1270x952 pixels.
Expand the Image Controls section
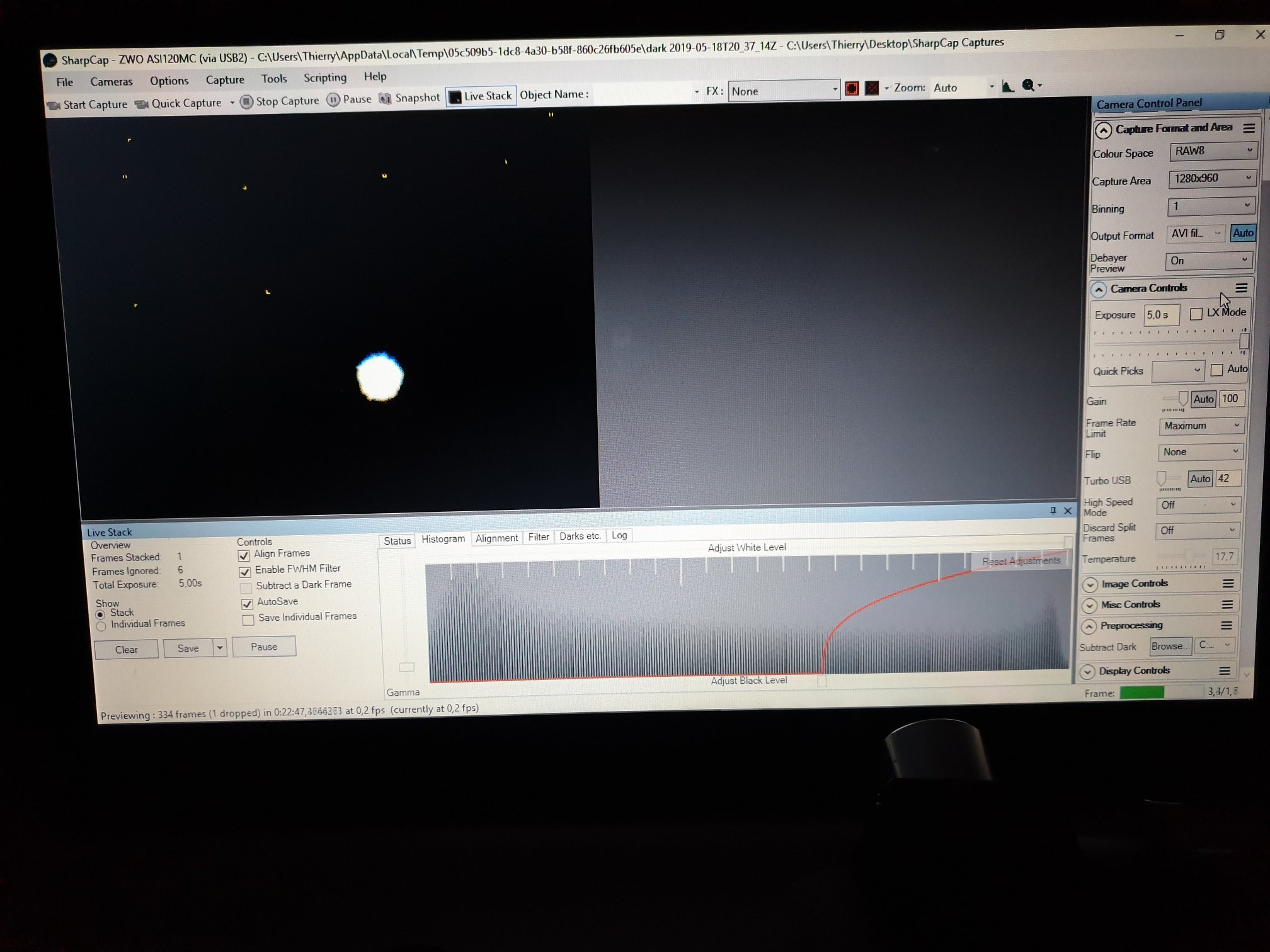click(x=1090, y=584)
